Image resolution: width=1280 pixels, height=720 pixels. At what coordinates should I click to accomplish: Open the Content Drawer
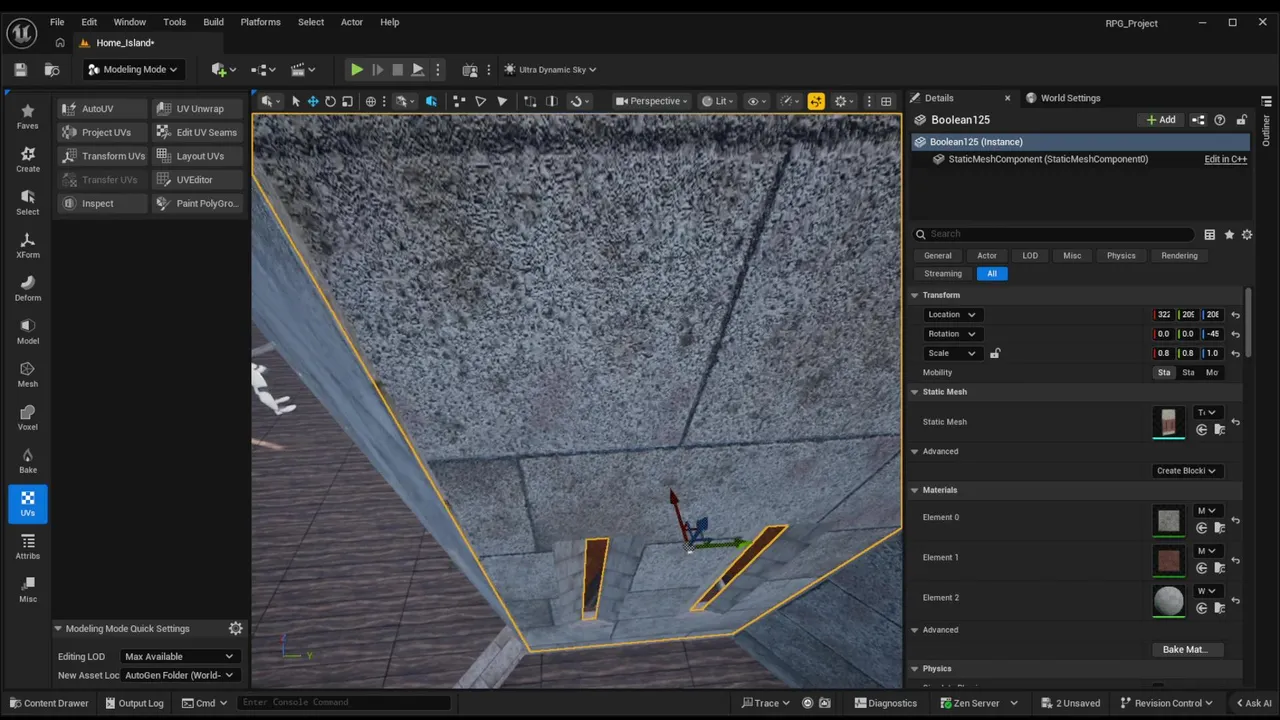tap(48, 703)
